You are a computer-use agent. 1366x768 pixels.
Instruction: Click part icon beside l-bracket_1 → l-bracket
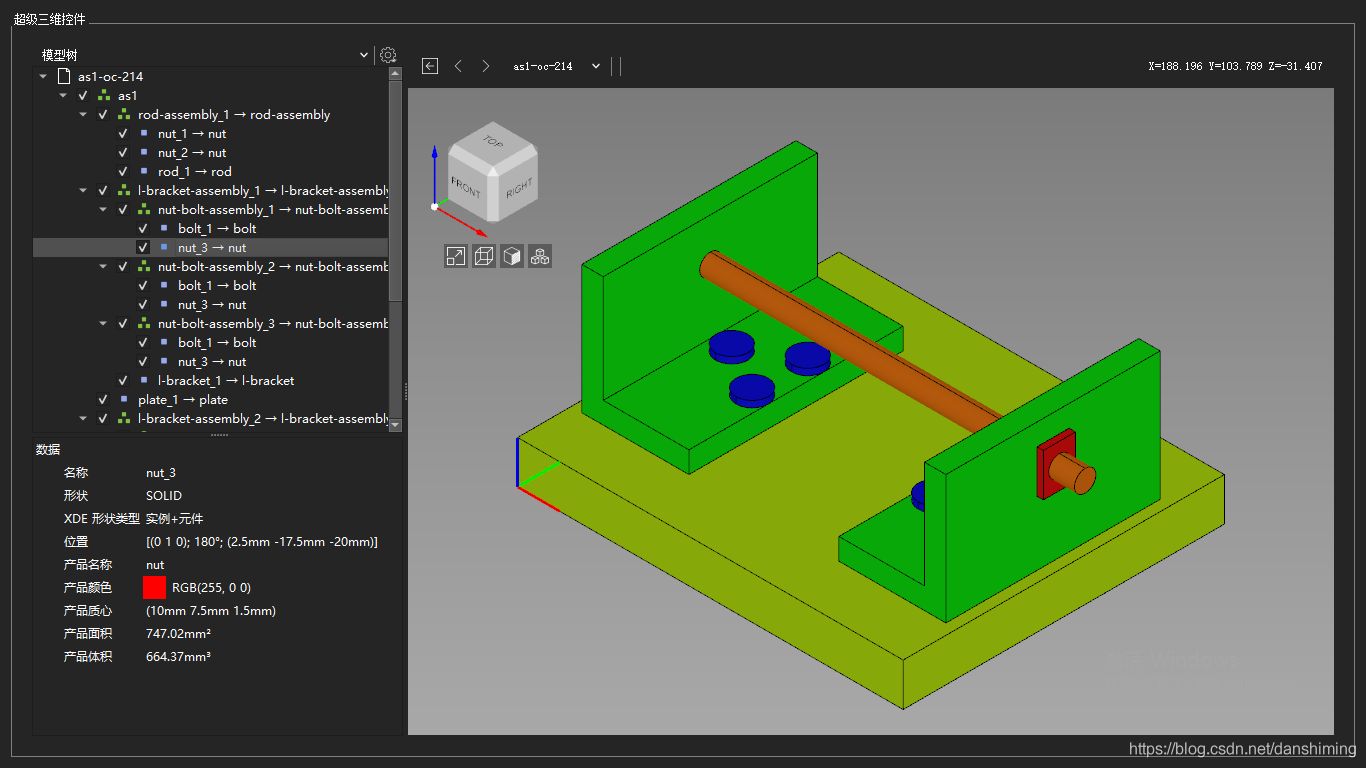144,380
